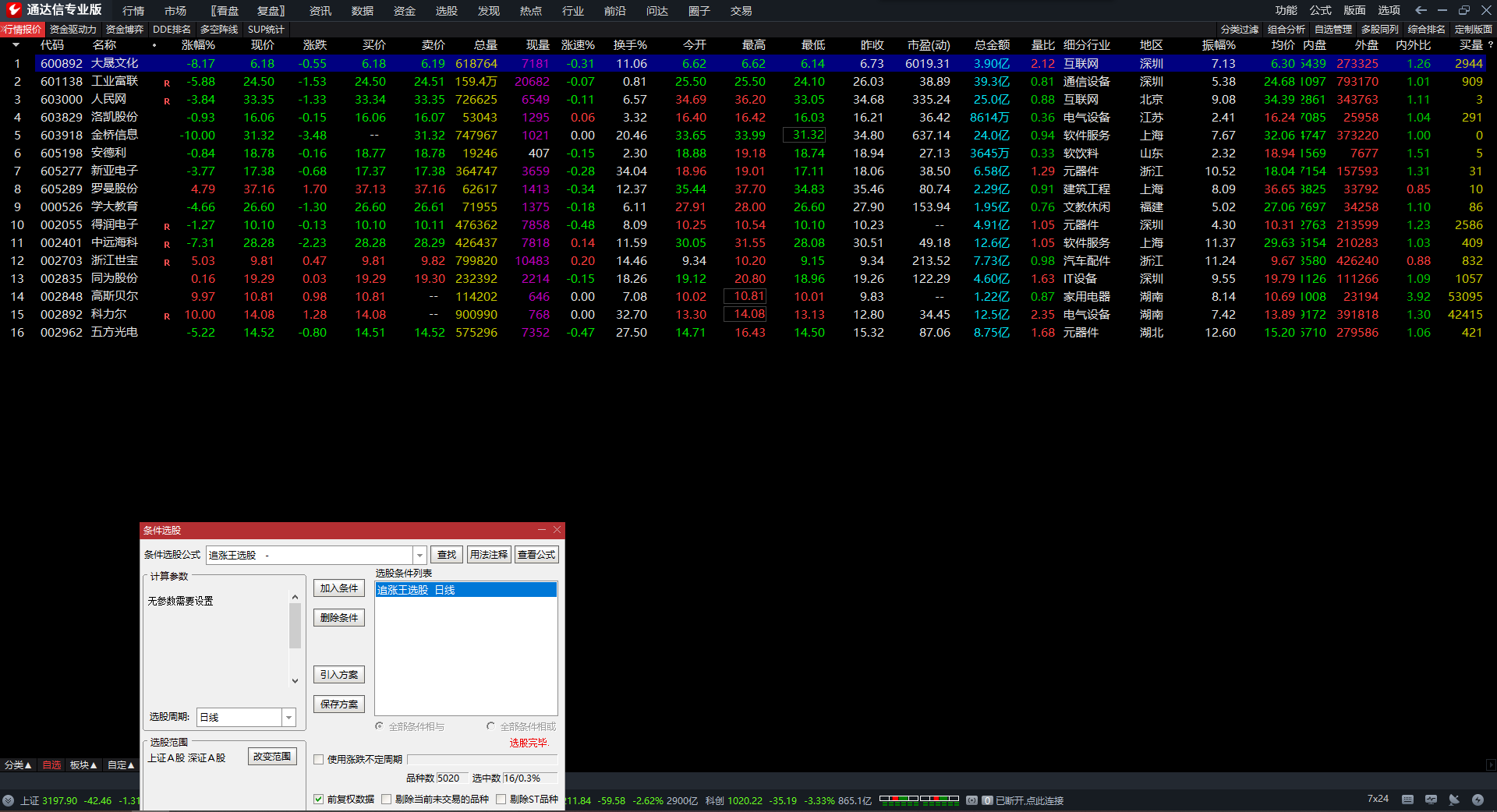1497x812 pixels.
Task: Click the 加入条件 button
Action: tap(339, 588)
